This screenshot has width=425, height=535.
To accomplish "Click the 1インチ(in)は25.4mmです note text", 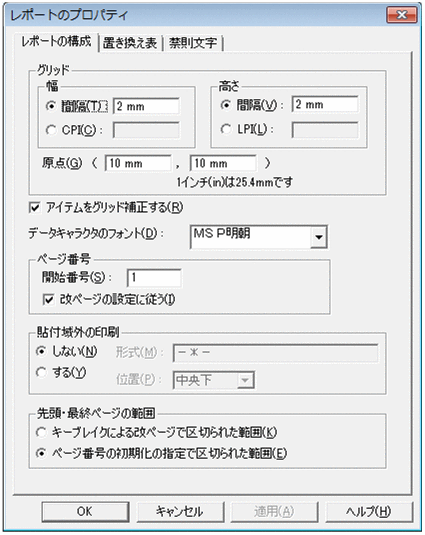I will (235, 182).
